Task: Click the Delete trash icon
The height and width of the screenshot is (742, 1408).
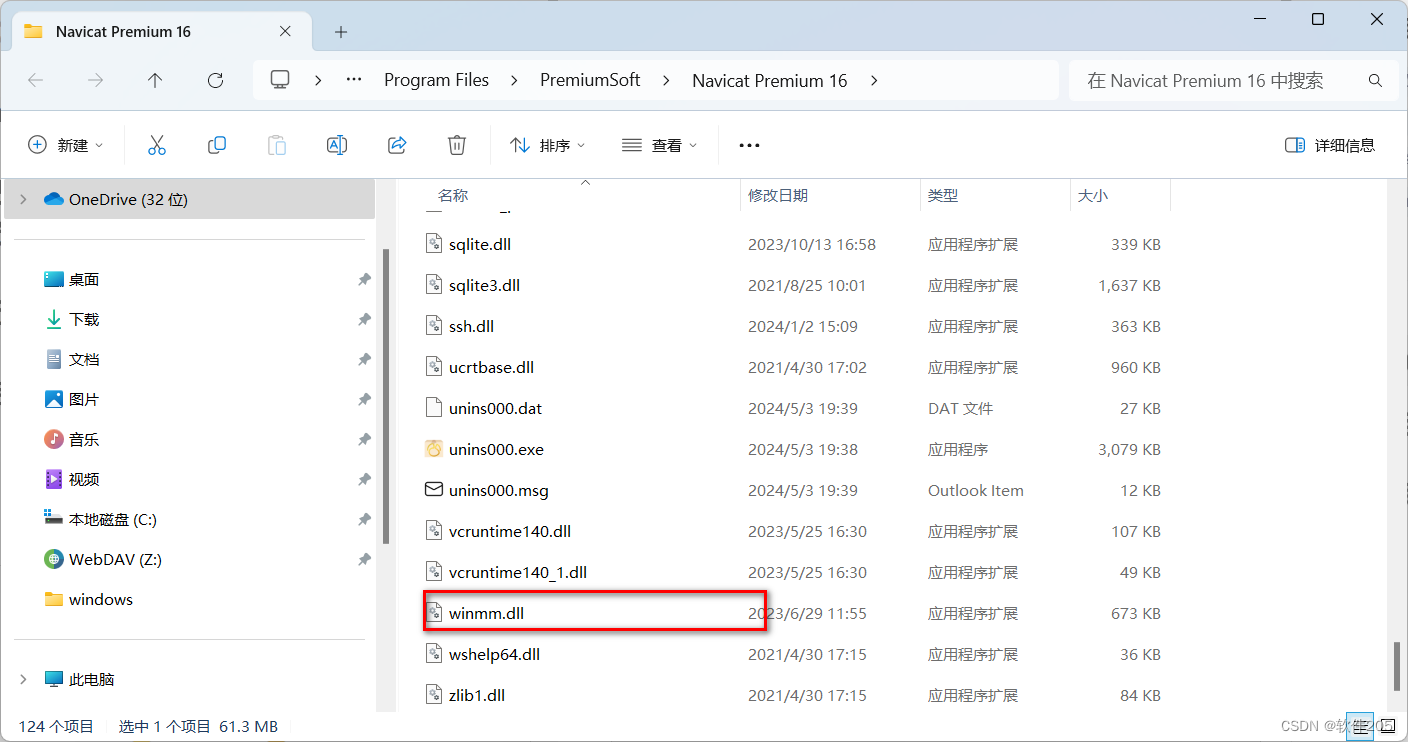Action: (x=457, y=145)
